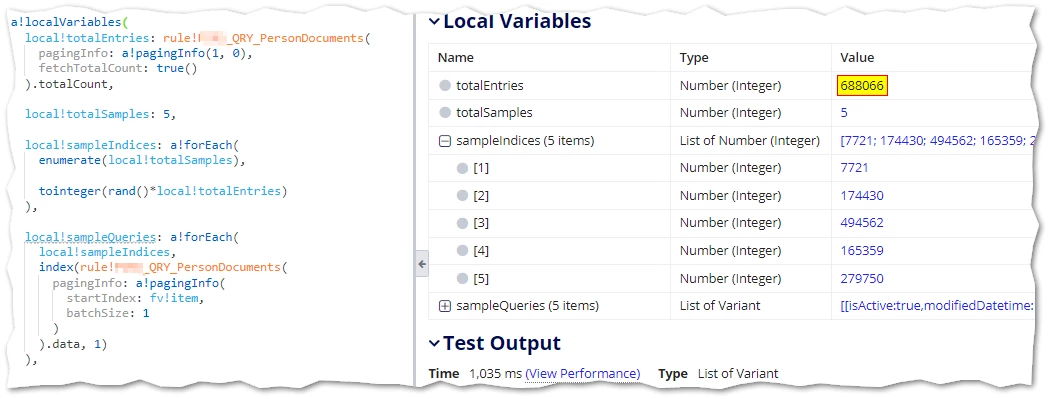The width and height of the screenshot is (1049, 399).
Task: Click the enumerate(local!totalSamples) code line
Action: tap(142, 161)
